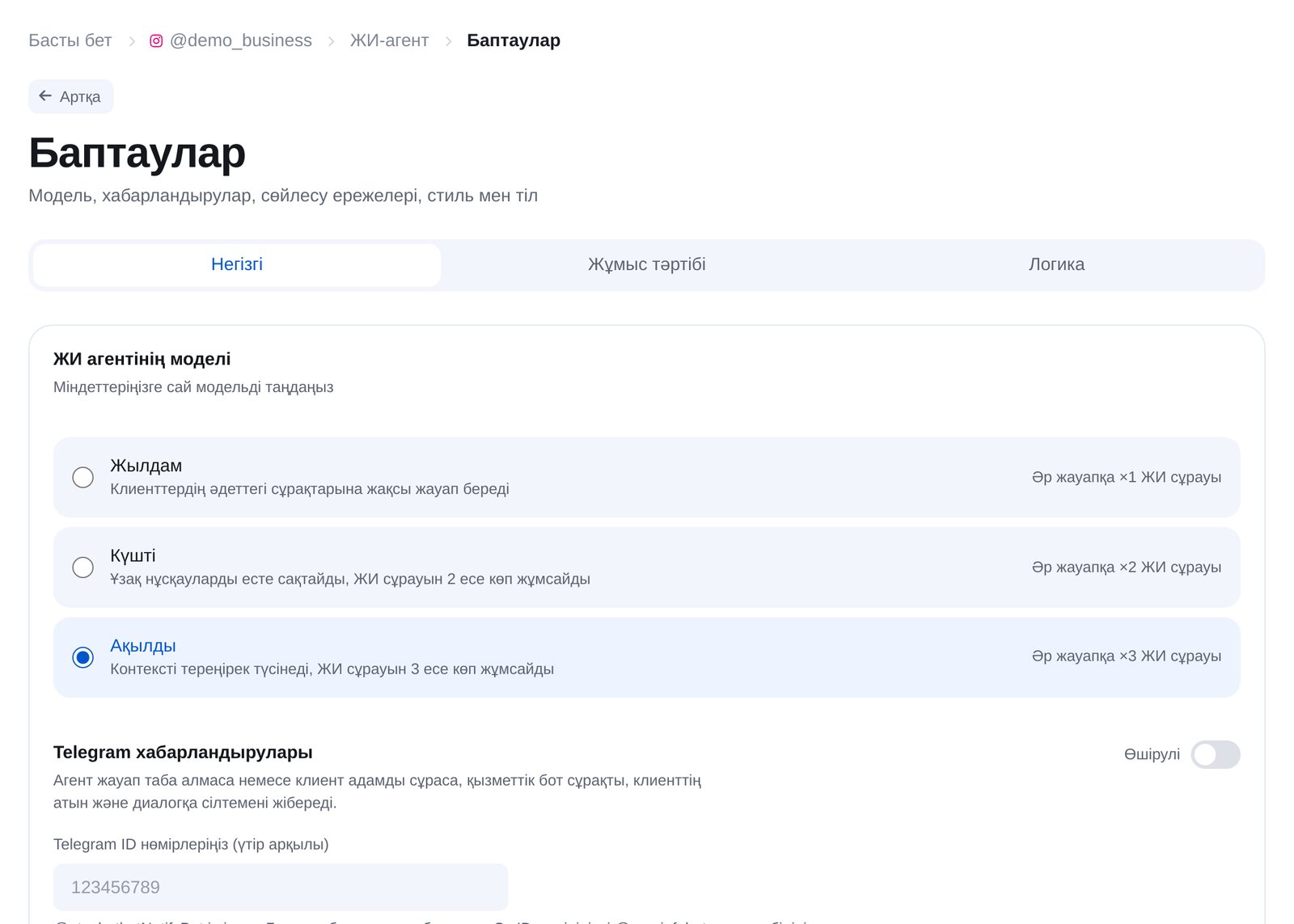Click the Күшті option description text

coord(350,579)
